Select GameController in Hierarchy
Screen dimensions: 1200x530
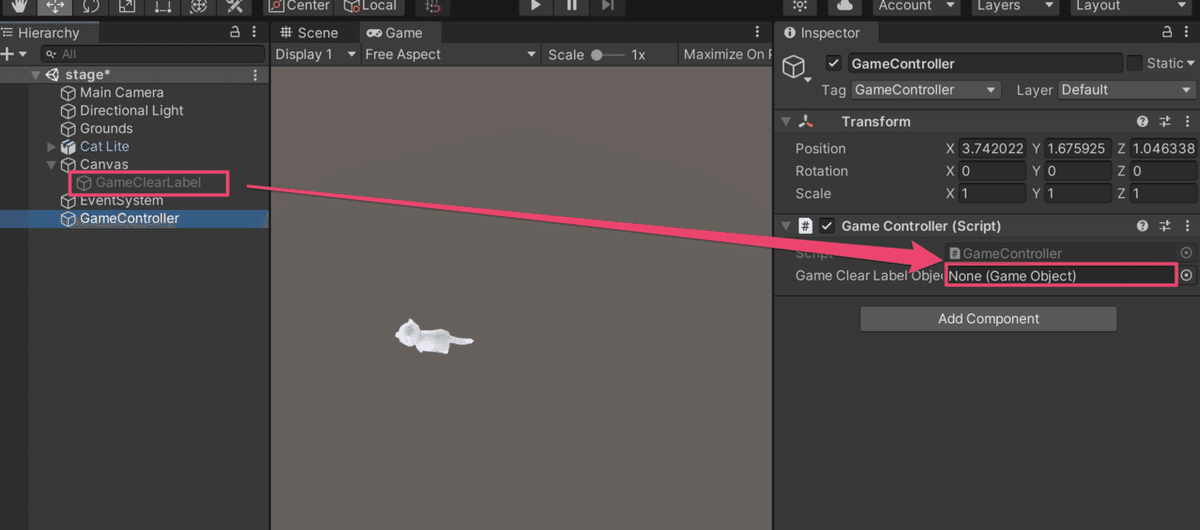tap(129, 219)
